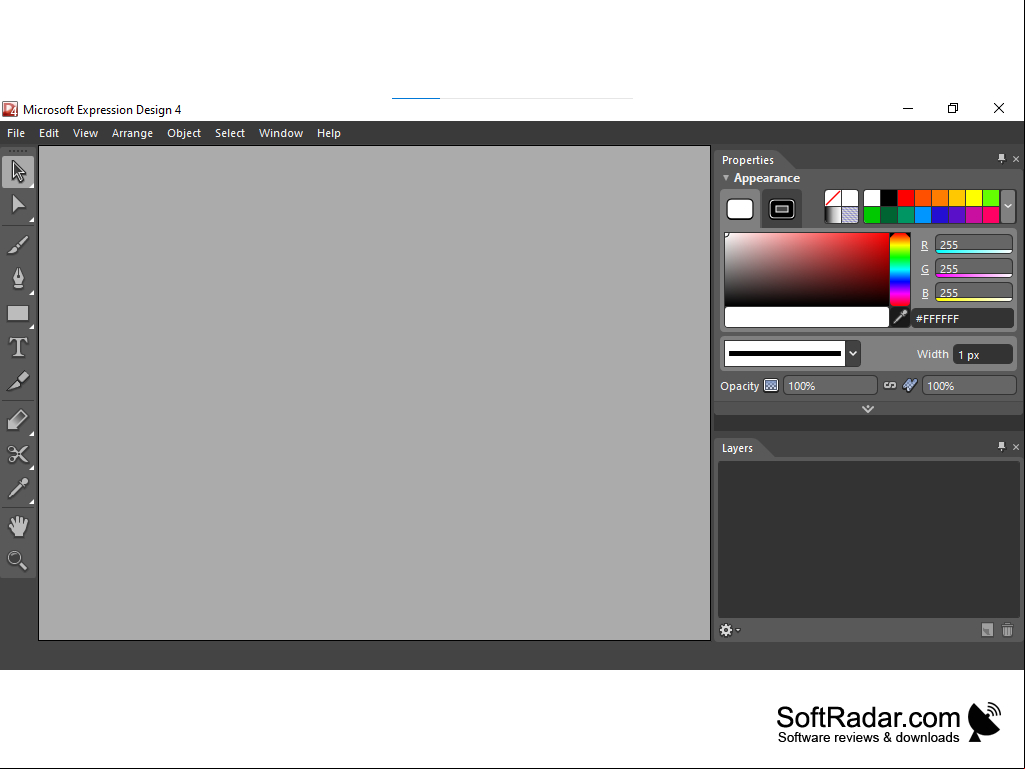Select the Paint bucket fill tool
Image resolution: width=1025 pixels, height=769 pixels.
pyautogui.click(x=18, y=420)
